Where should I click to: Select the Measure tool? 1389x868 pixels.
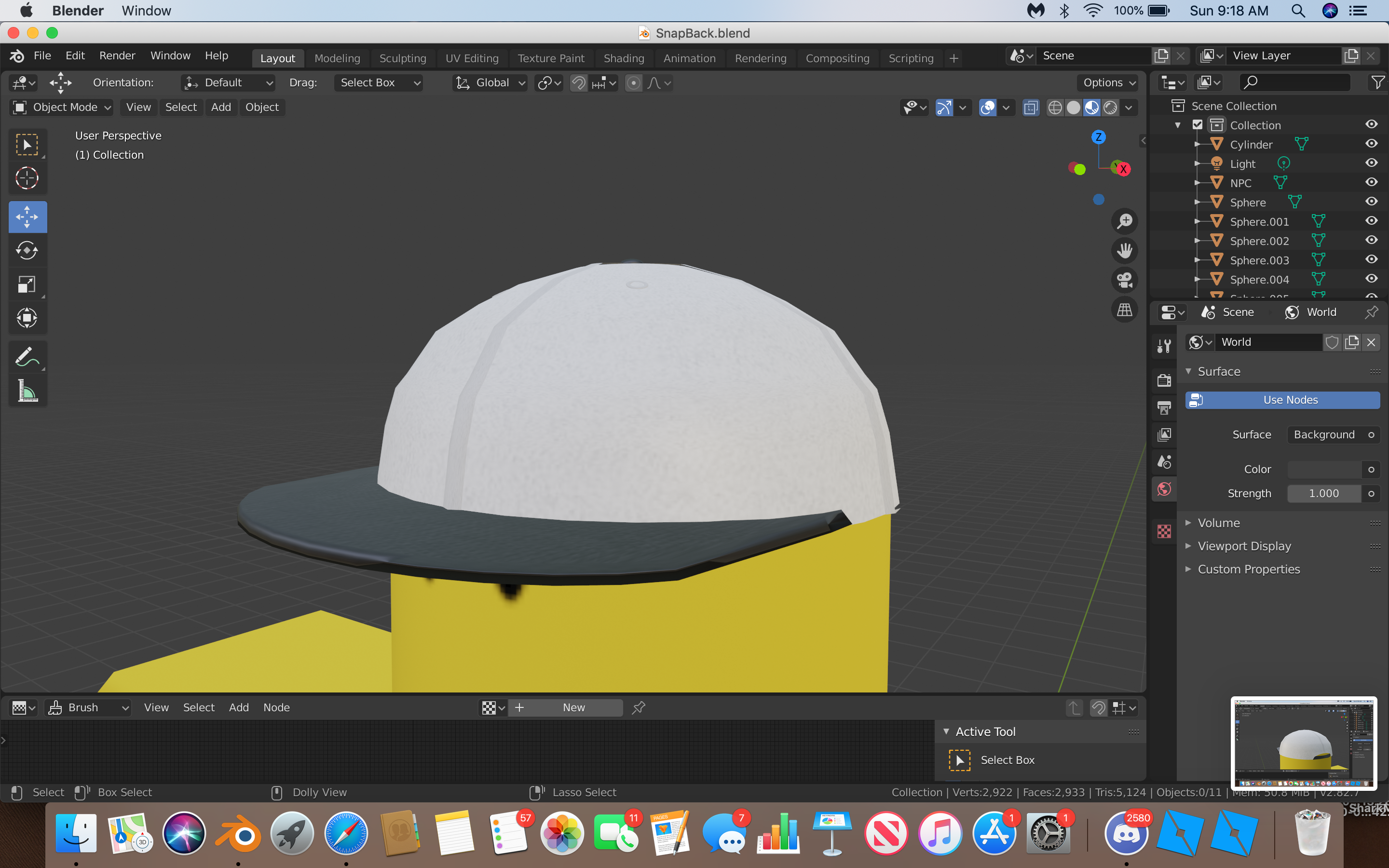(x=27, y=391)
